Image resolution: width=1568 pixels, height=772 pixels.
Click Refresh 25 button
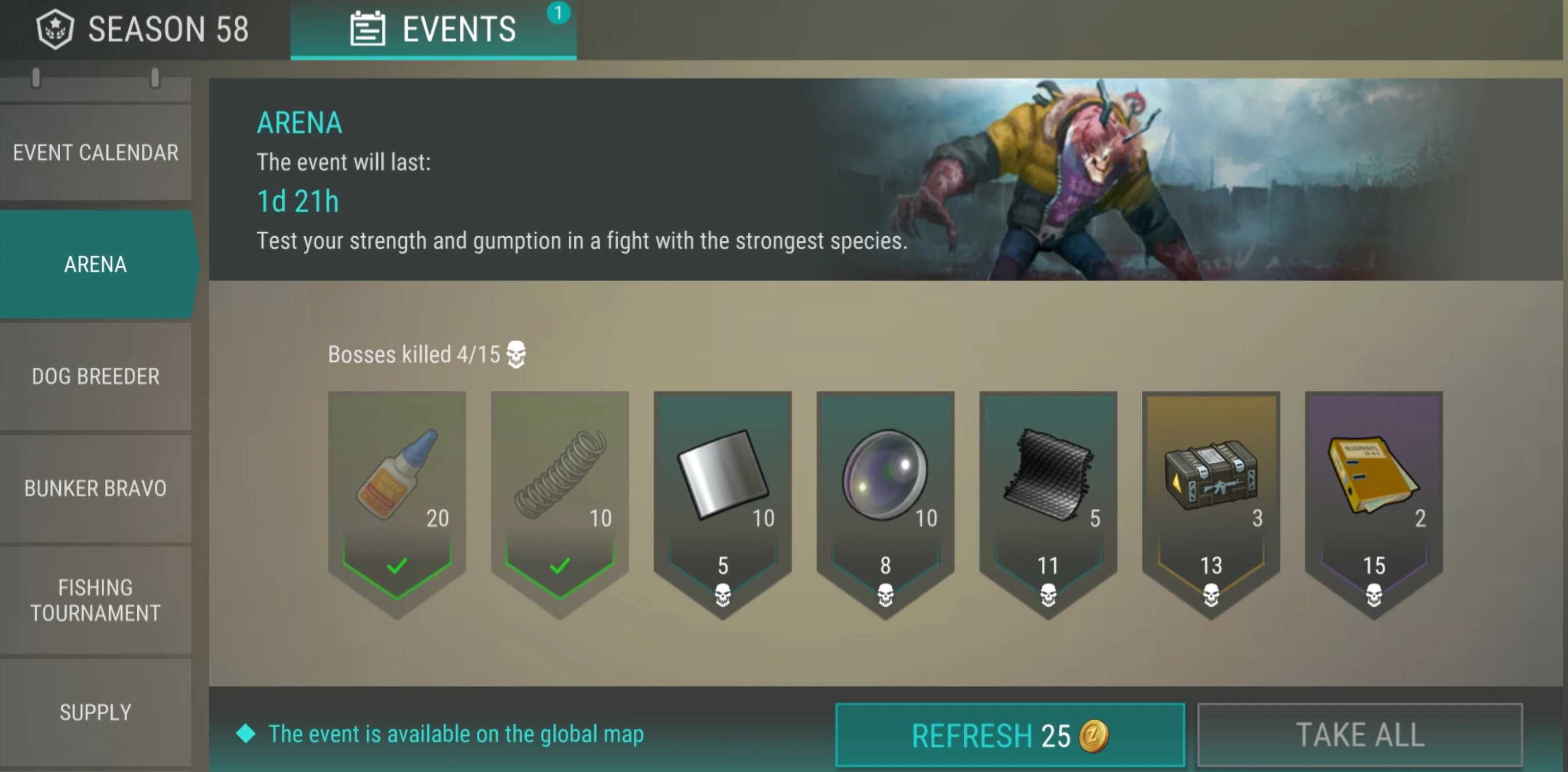pyautogui.click(x=1010, y=735)
